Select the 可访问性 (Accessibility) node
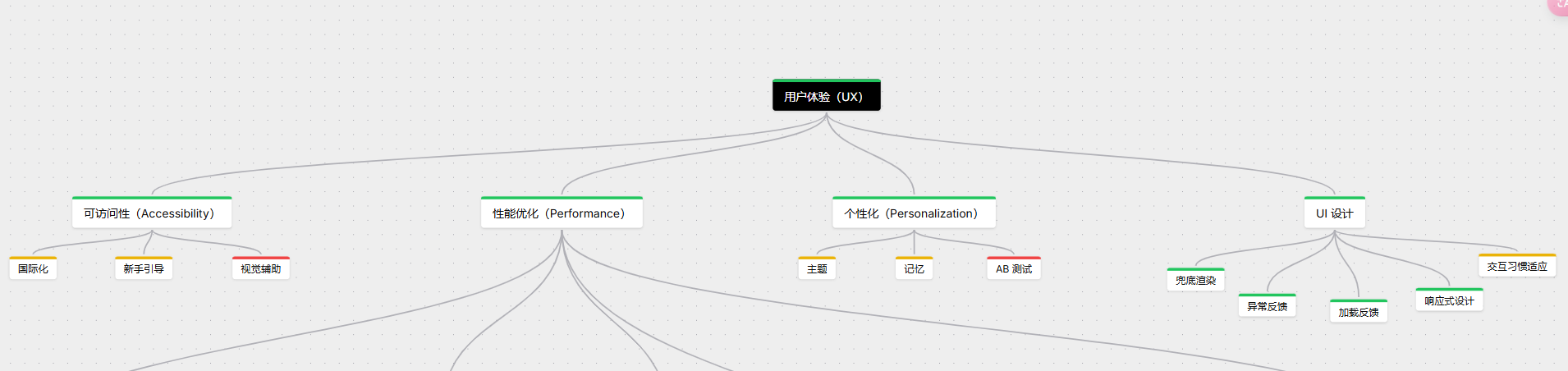This screenshot has height=371, width=1568. (x=152, y=212)
